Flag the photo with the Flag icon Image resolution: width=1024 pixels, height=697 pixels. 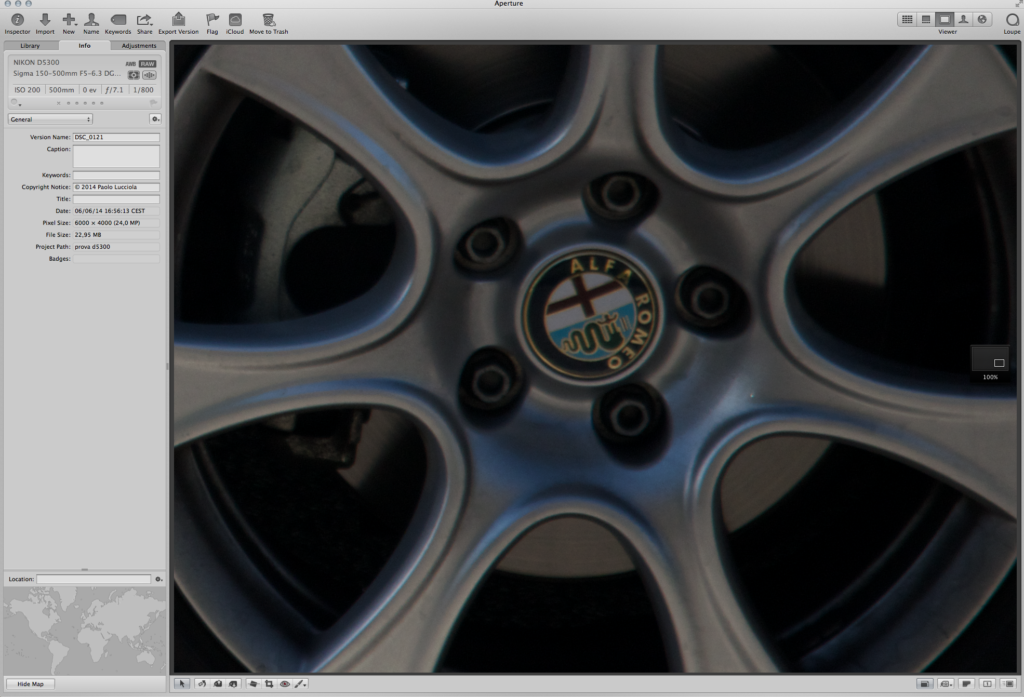[212, 24]
